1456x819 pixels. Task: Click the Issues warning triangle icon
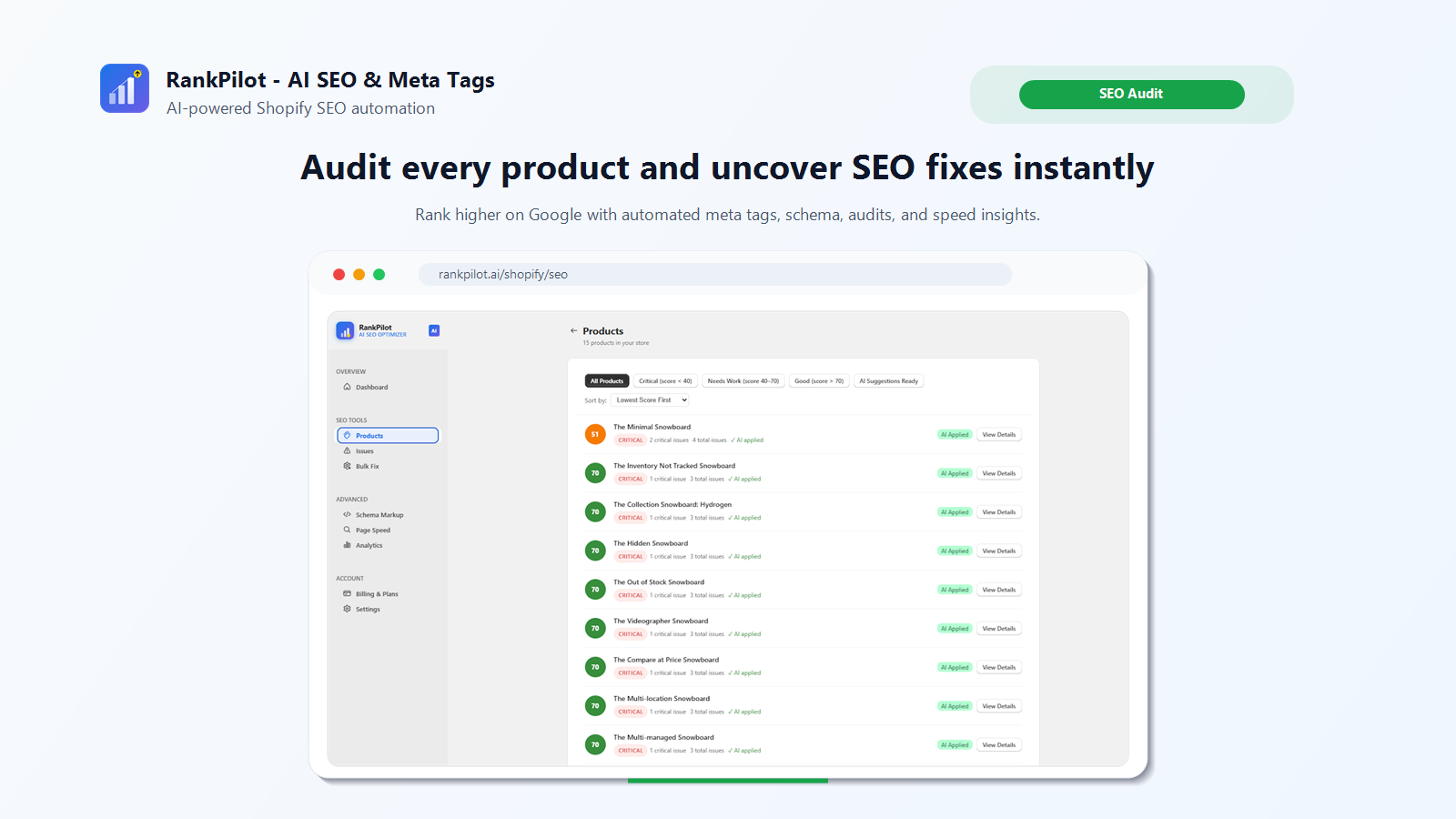pos(347,450)
